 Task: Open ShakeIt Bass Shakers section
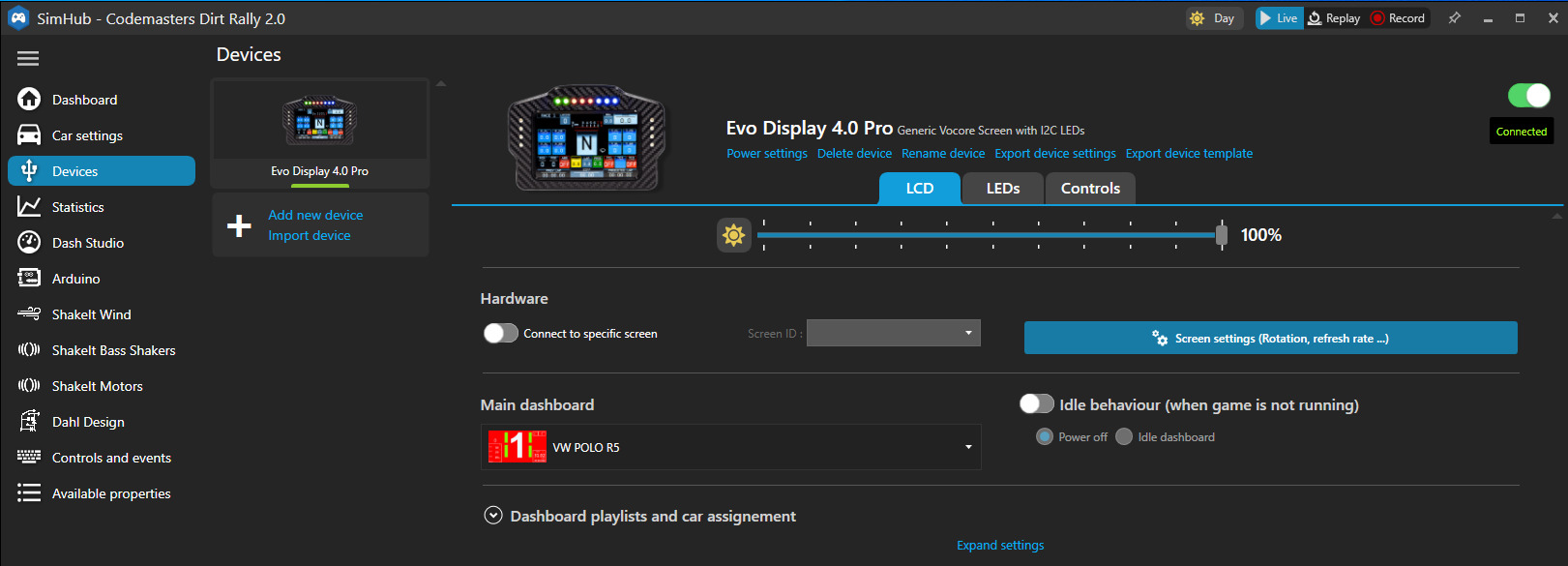click(102, 350)
